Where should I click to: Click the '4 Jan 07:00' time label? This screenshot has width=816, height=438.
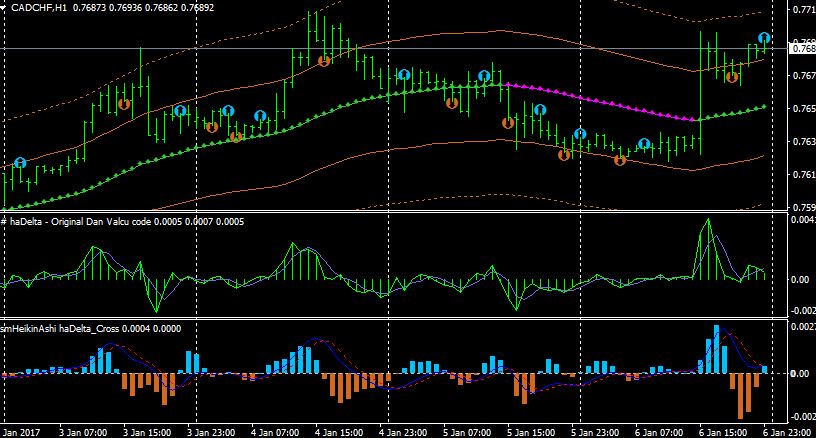[275, 432]
